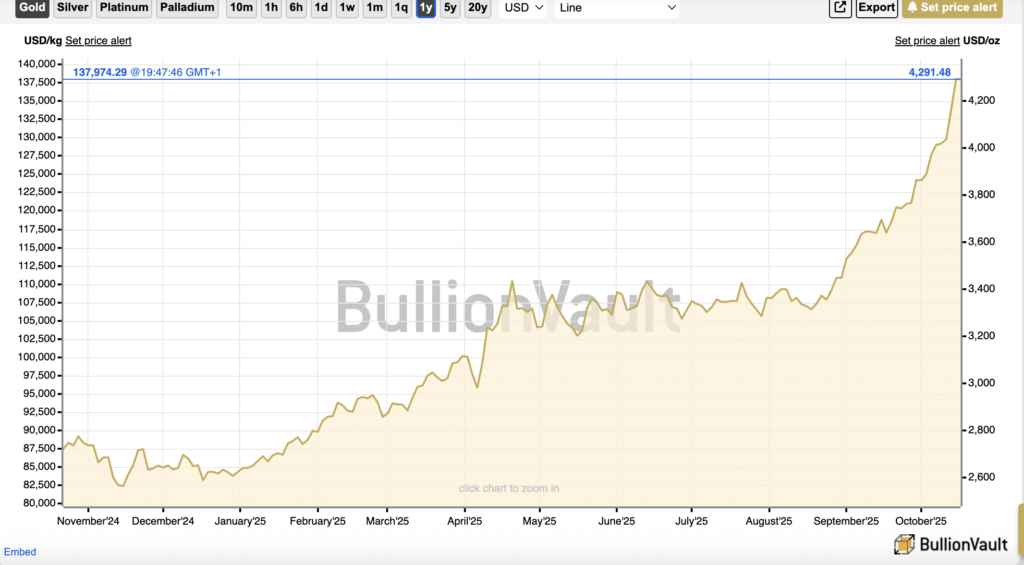Select the 1d time range
The image size is (1024, 565).
321,8
